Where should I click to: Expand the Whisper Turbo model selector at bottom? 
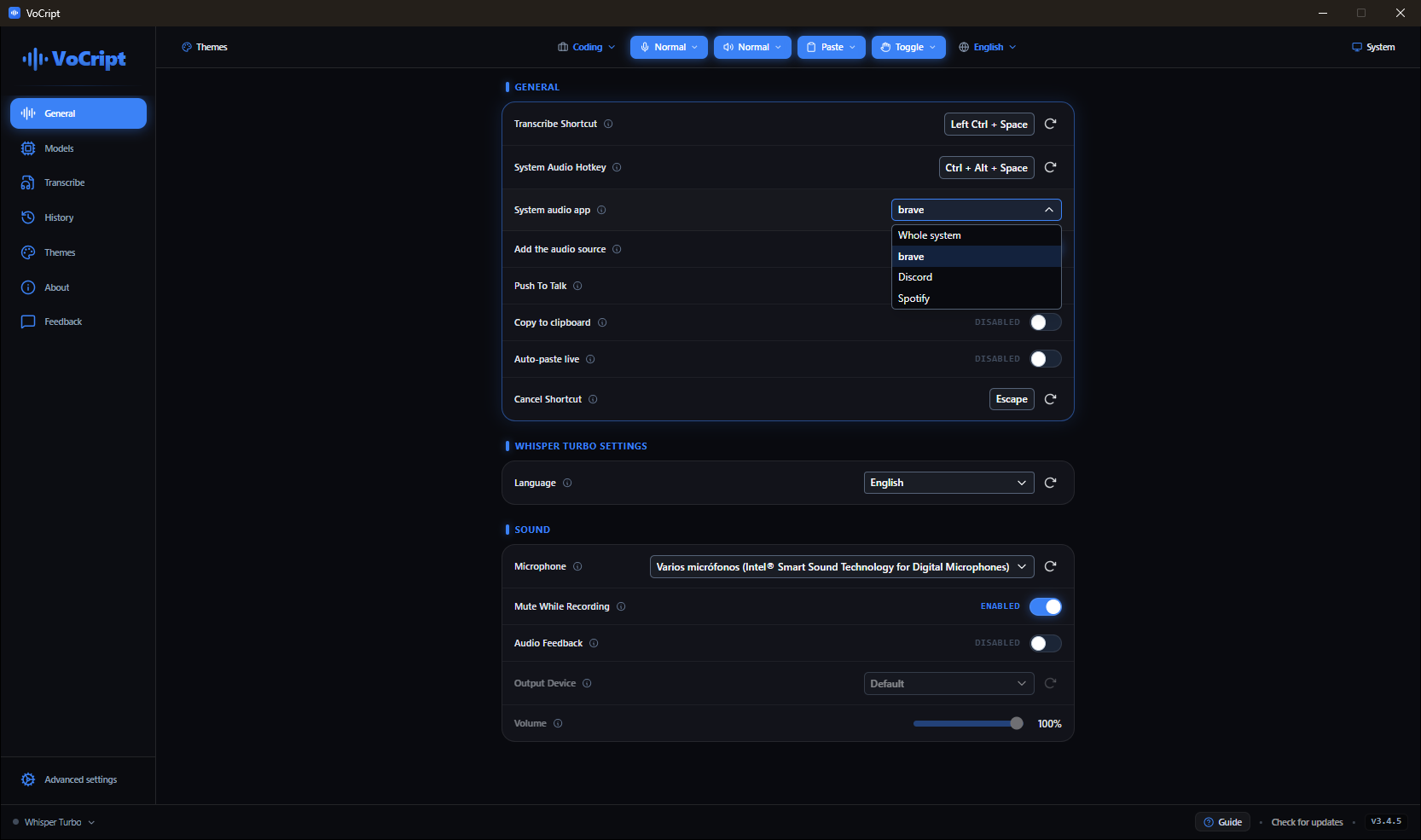coord(54,822)
